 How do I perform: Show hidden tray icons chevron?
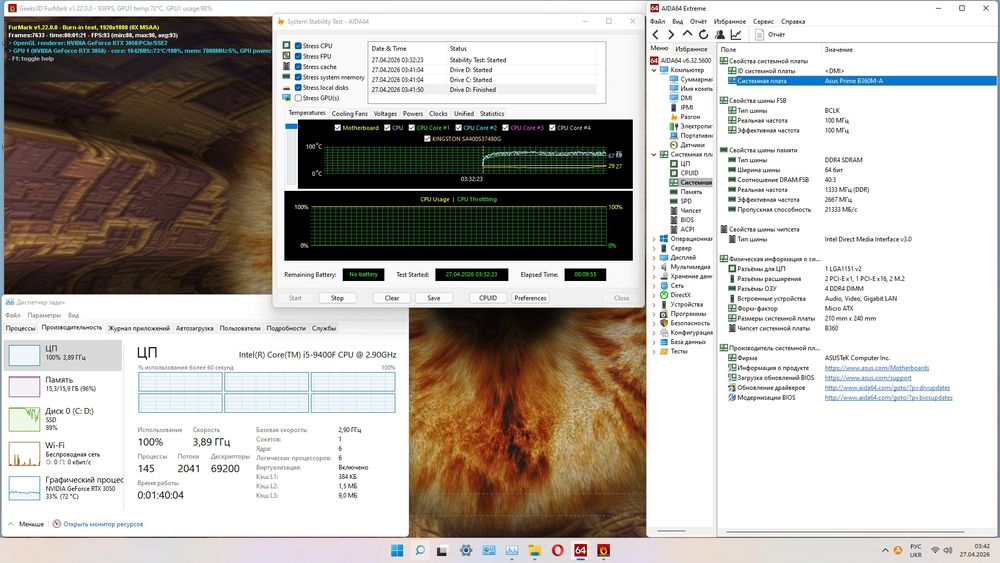coord(885,550)
